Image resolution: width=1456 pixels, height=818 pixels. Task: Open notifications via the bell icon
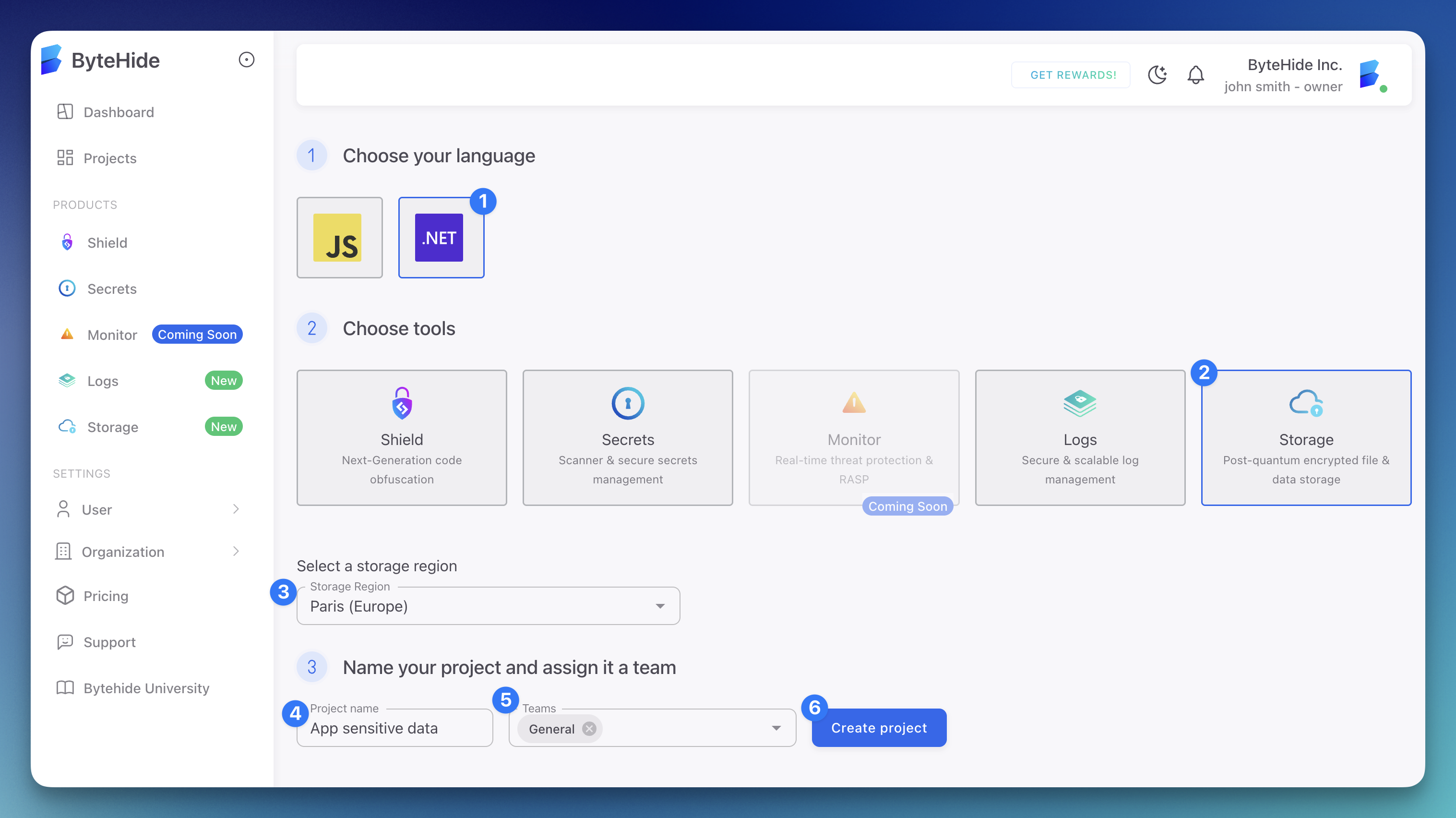click(1195, 74)
